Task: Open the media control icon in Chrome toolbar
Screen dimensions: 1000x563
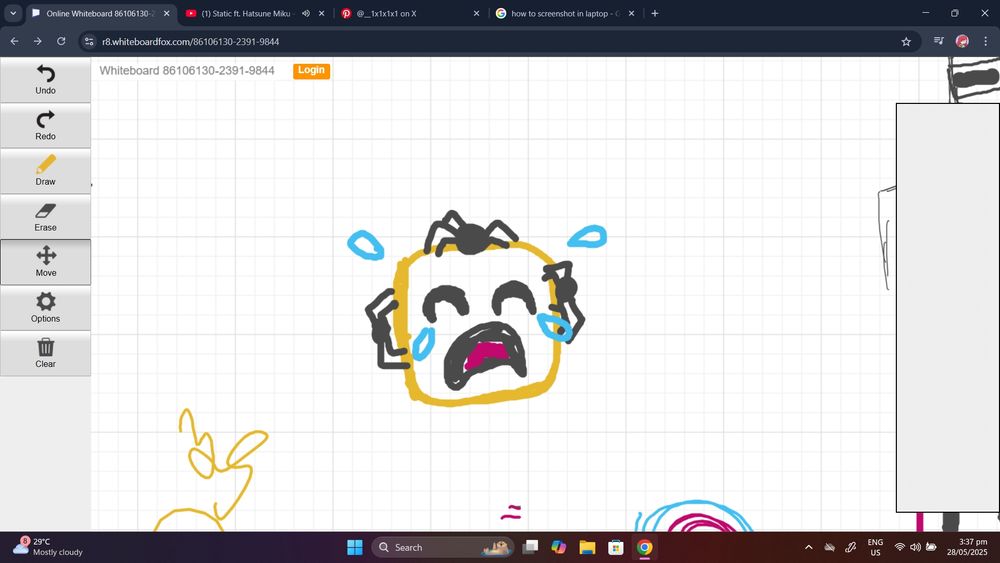Action: 939,41
